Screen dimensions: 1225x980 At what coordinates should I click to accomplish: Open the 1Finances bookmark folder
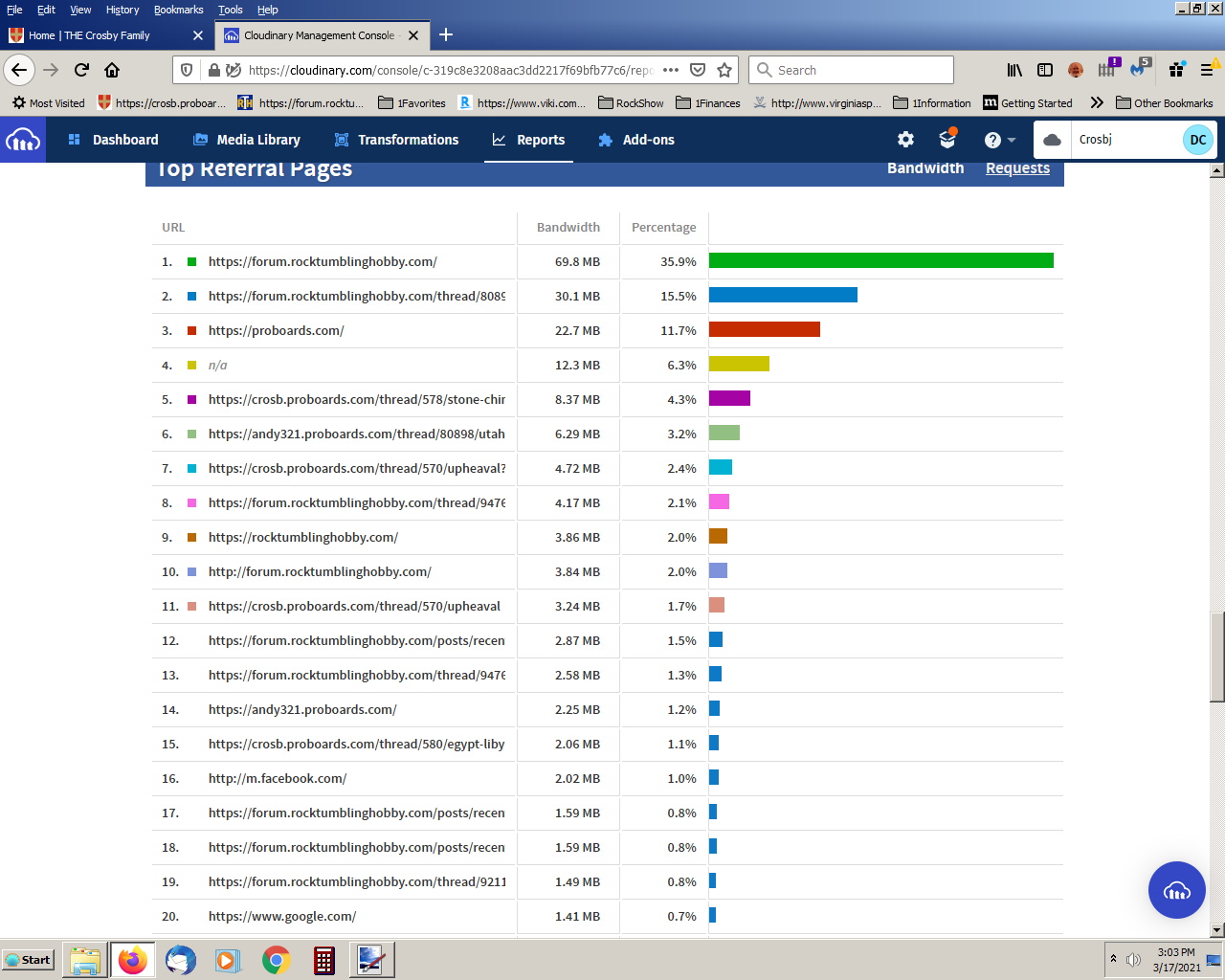point(707,102)
